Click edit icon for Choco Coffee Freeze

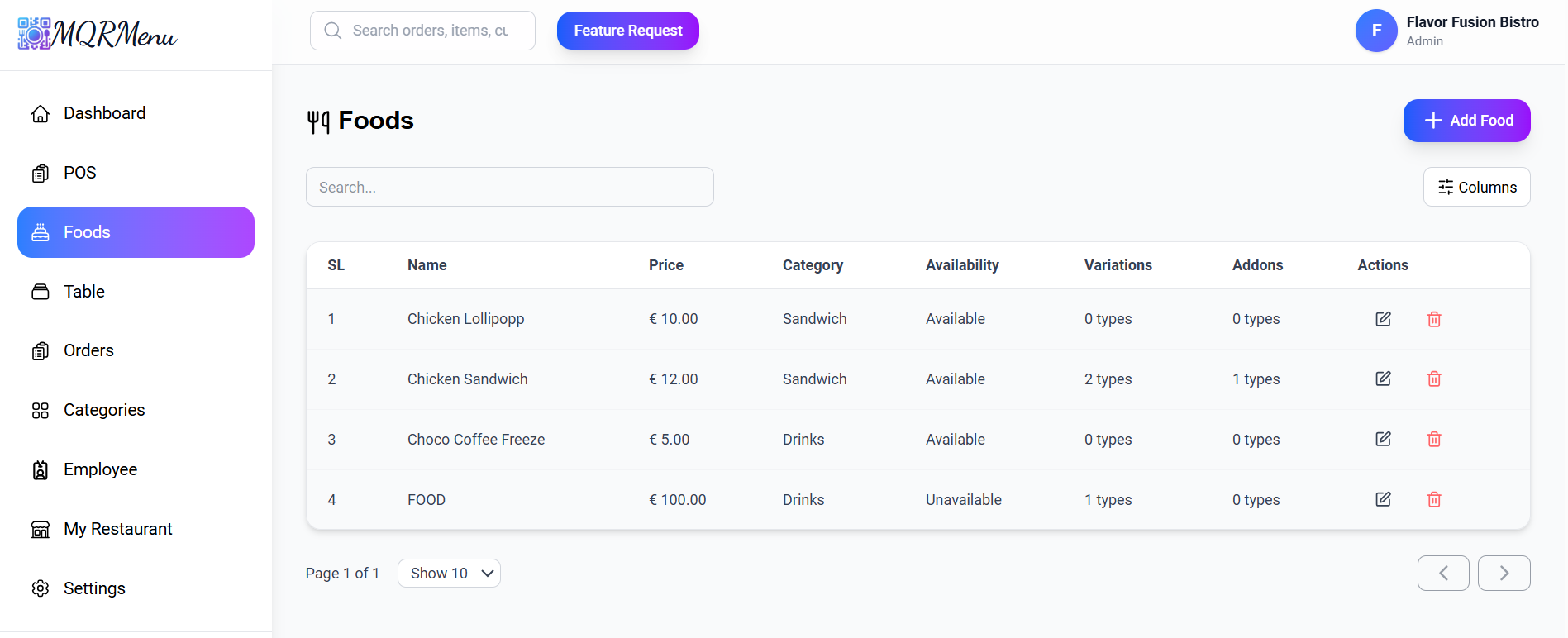(x=1383, y=440)
